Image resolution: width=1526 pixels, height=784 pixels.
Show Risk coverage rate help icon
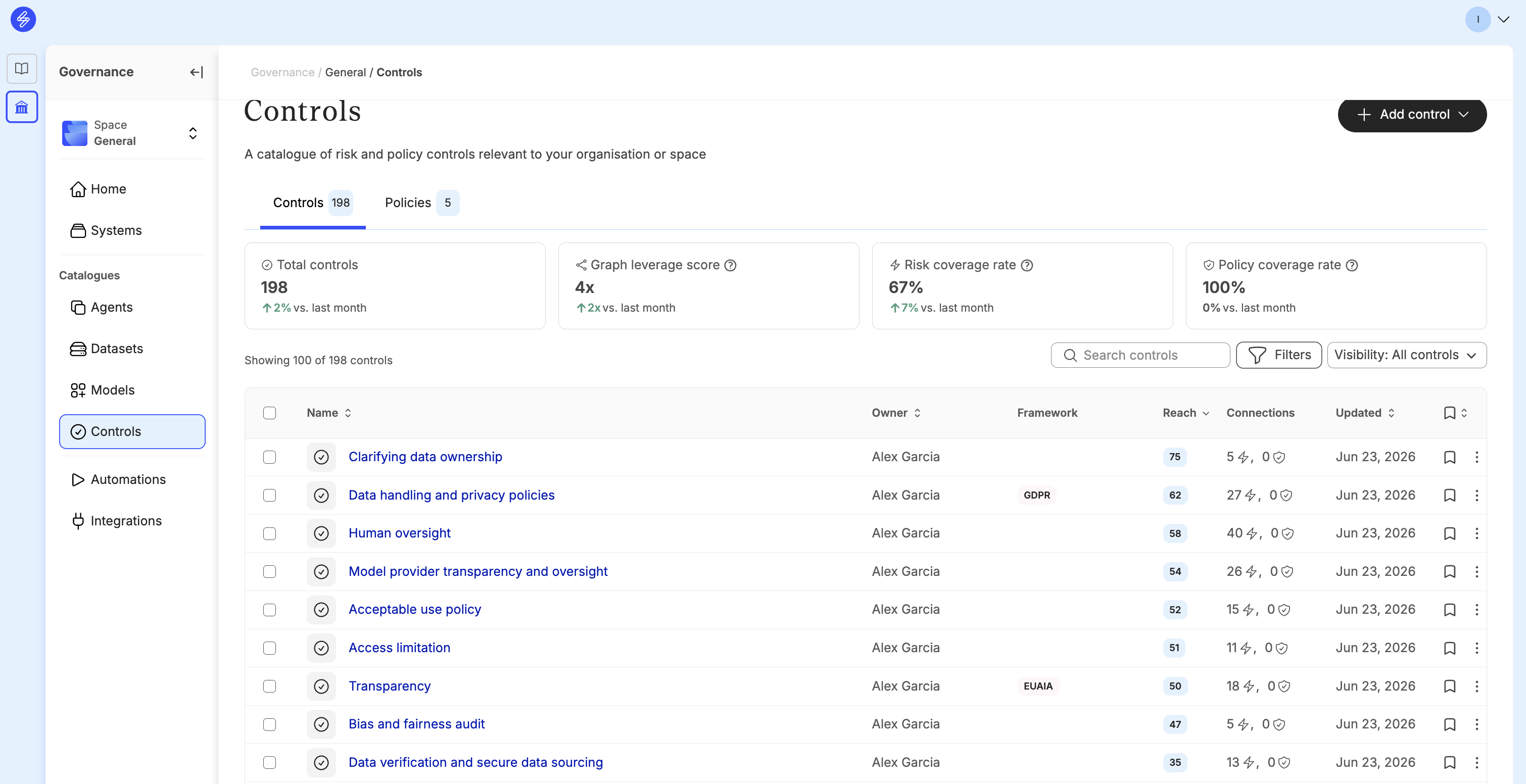pyautogui.click(x=1027, y=265)
